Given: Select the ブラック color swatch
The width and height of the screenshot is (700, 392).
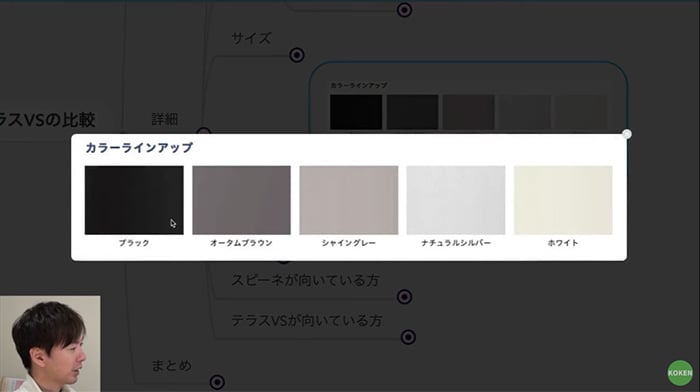Looking at the screenshot, I should pyautogui.click(x=134, y=200).
